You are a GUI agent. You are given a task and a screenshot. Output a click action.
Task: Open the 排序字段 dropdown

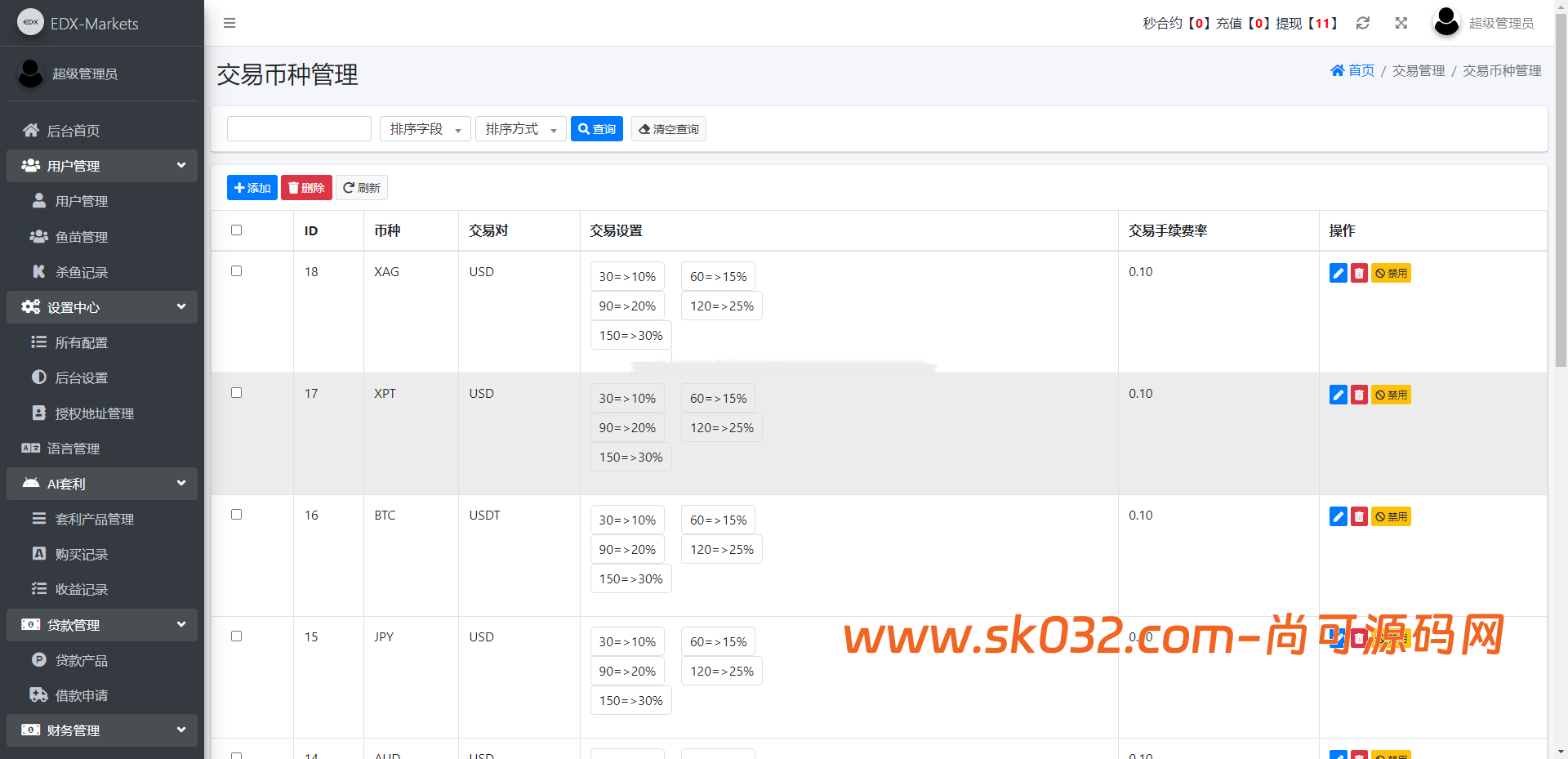click(x=425, y=129)
